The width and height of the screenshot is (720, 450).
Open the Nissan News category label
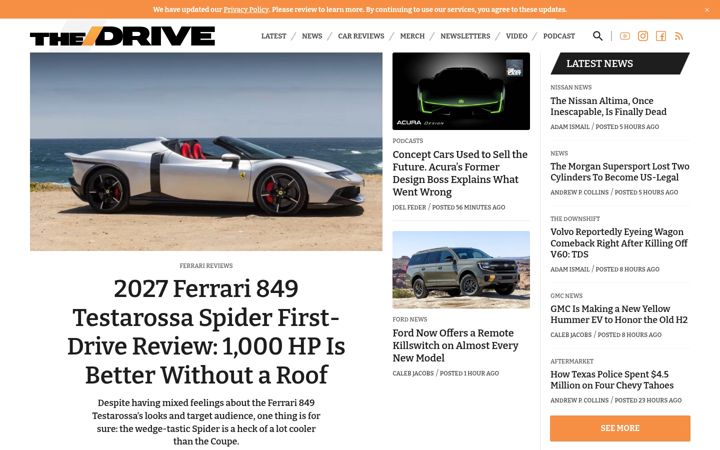571,87
